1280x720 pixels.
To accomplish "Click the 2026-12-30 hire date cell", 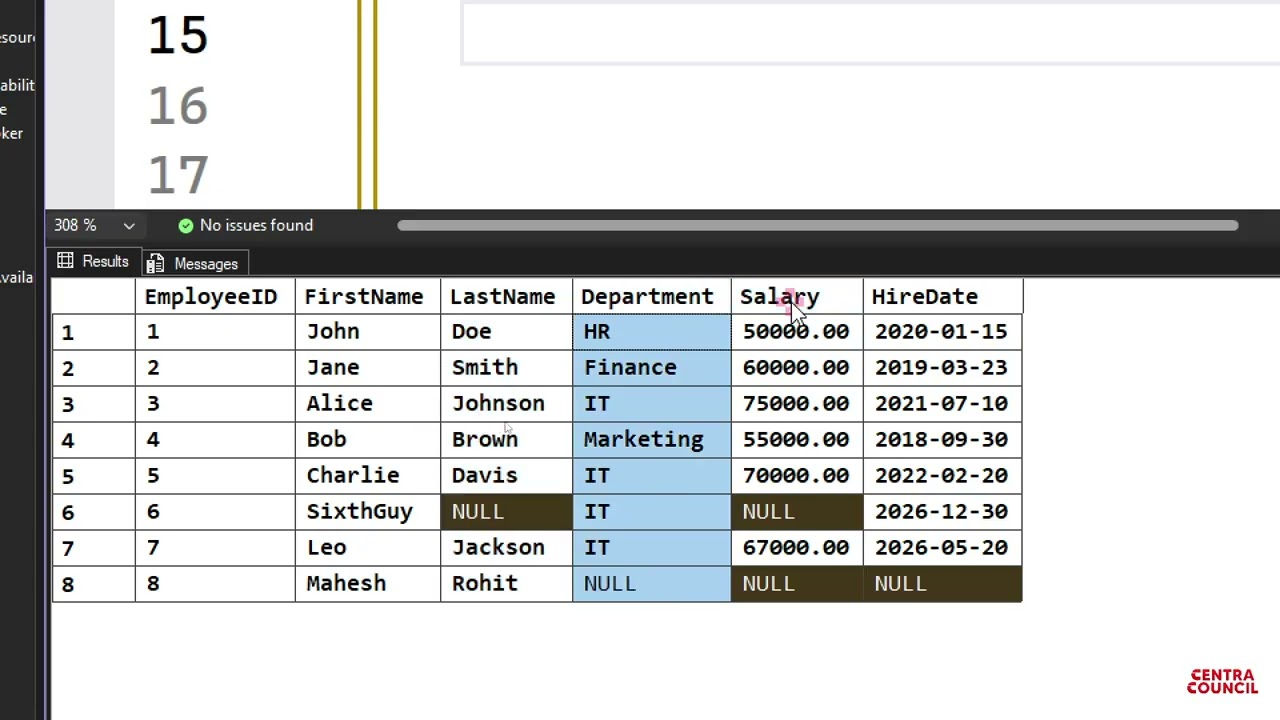I will [x=943, y=512].
